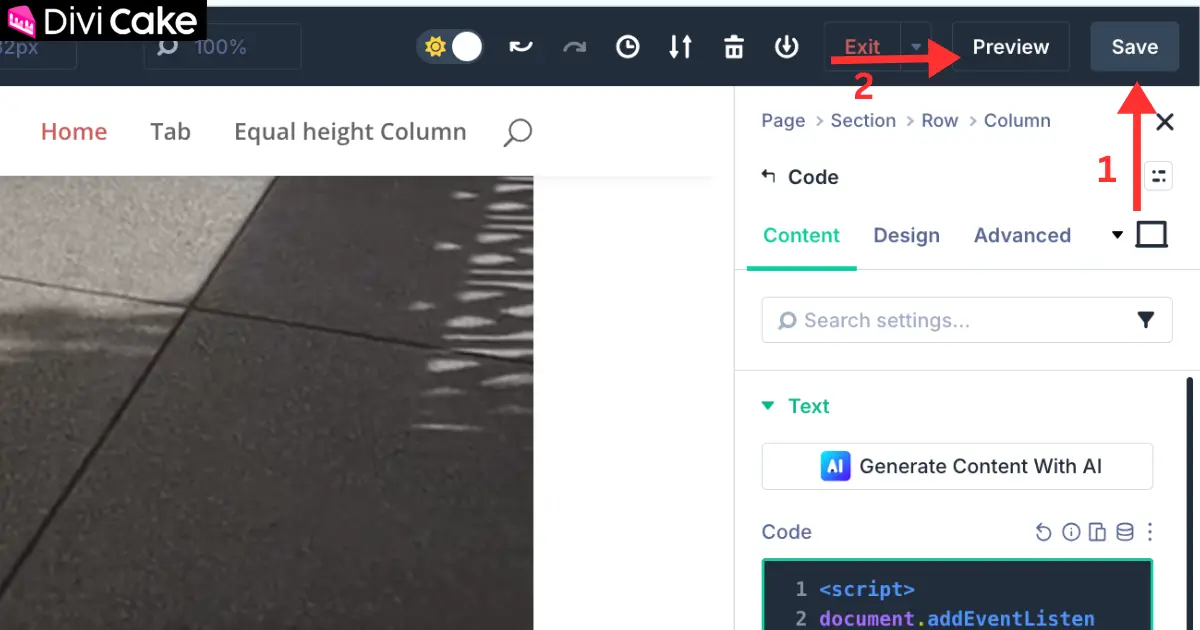Viewport: 1200px width, 630px height.
Task: Toggle the light/dark mode switch
Action: coord(451,47)
